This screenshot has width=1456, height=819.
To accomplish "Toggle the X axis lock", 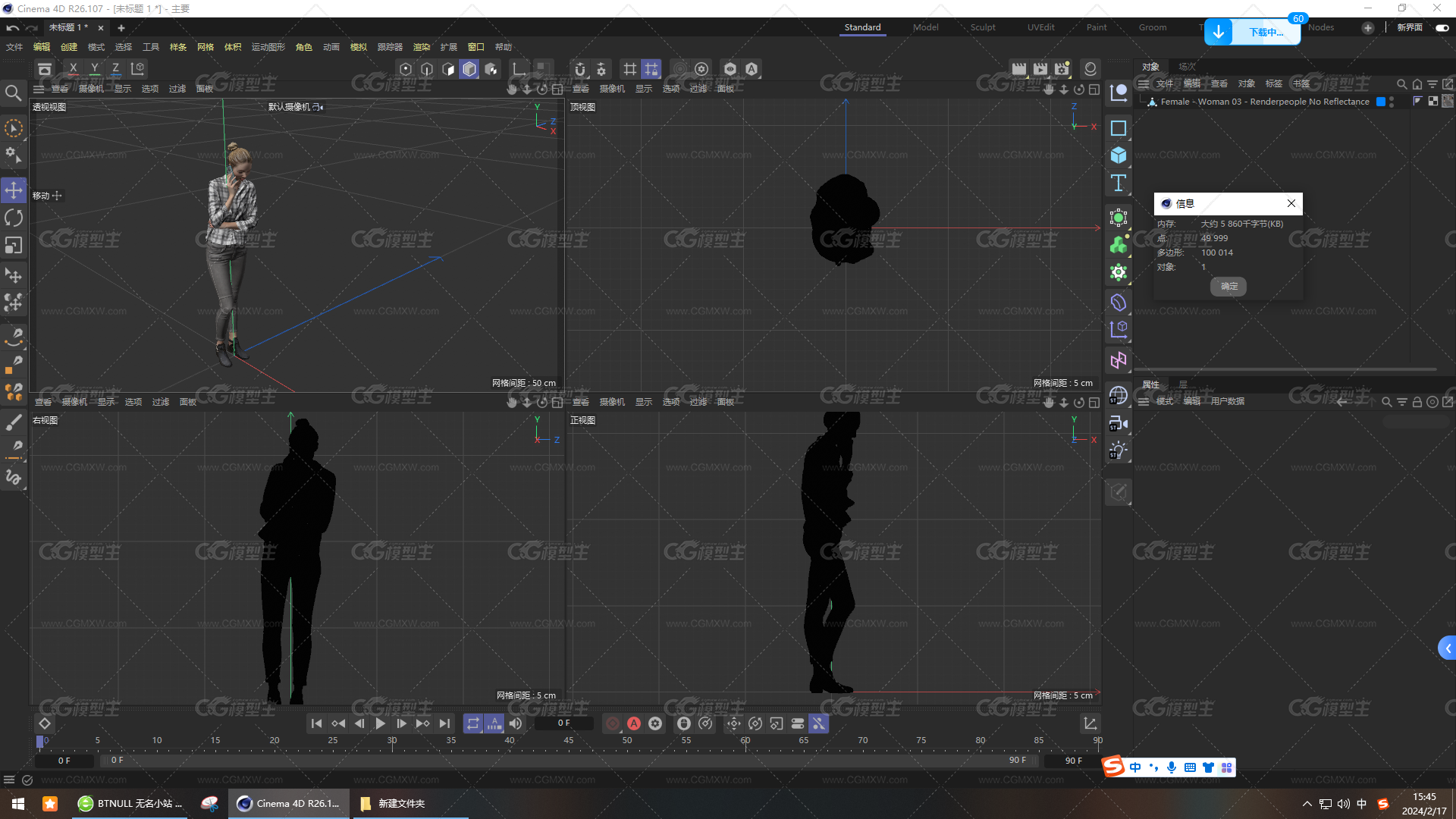I will click(73, 69).
